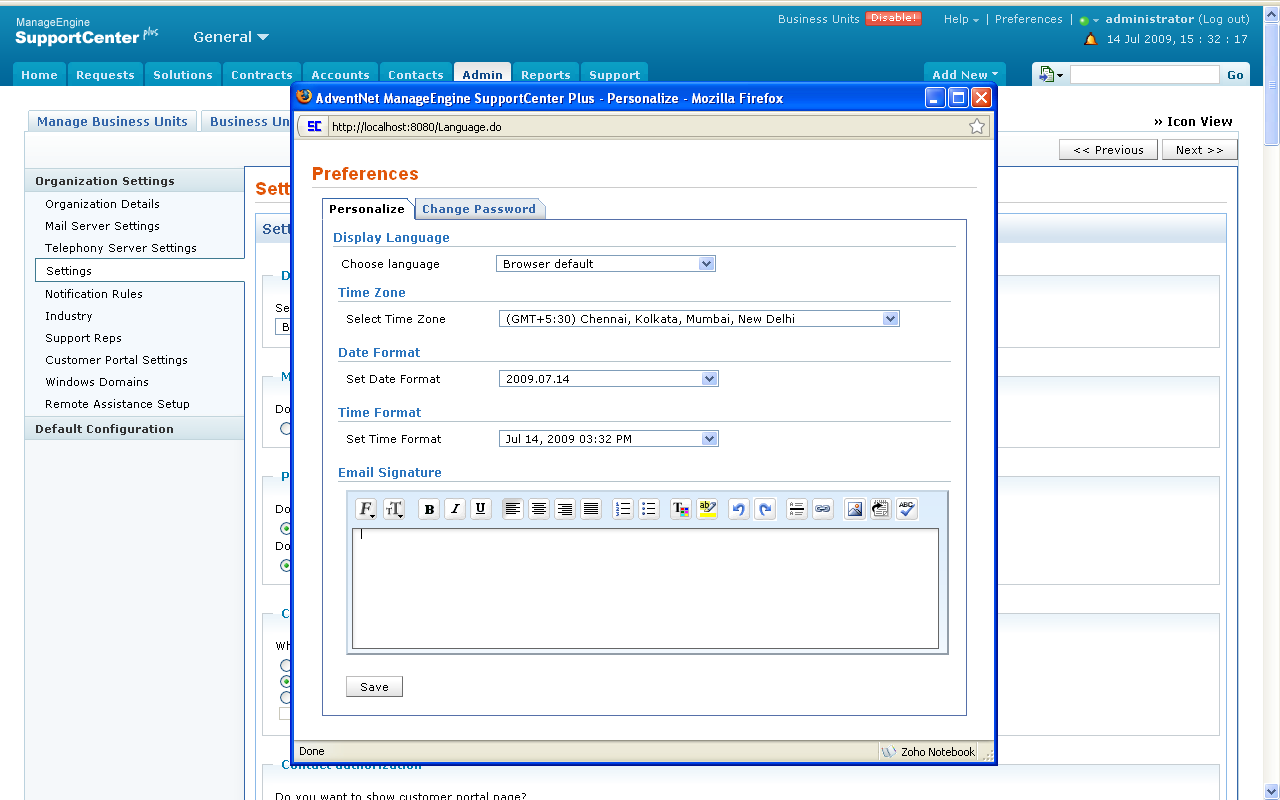
Task: Open the Select Time Zone dropdown
Action: (699, 319)
